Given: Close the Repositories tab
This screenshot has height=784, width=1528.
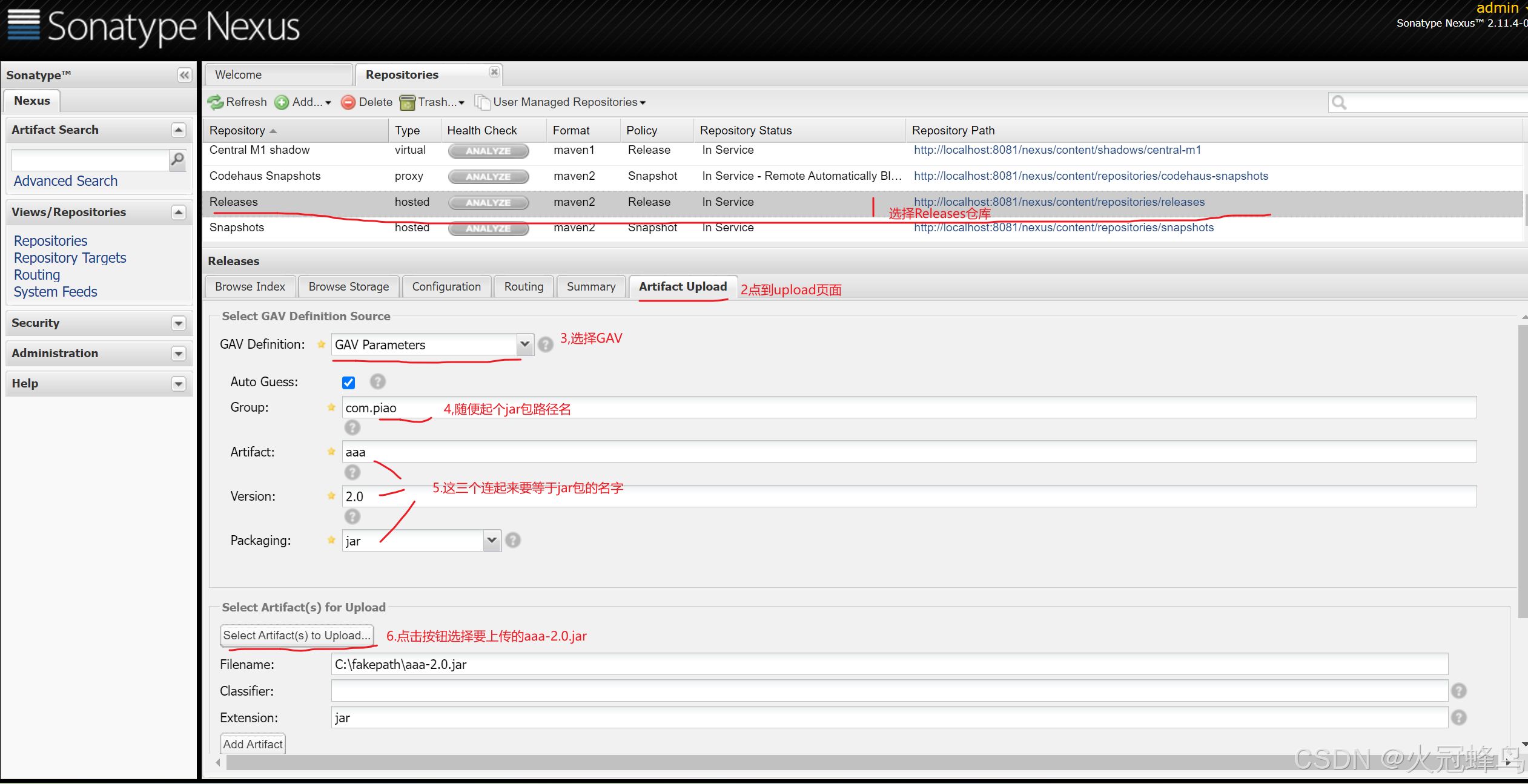Looking at the screenshot, I should tap(494, 72).
